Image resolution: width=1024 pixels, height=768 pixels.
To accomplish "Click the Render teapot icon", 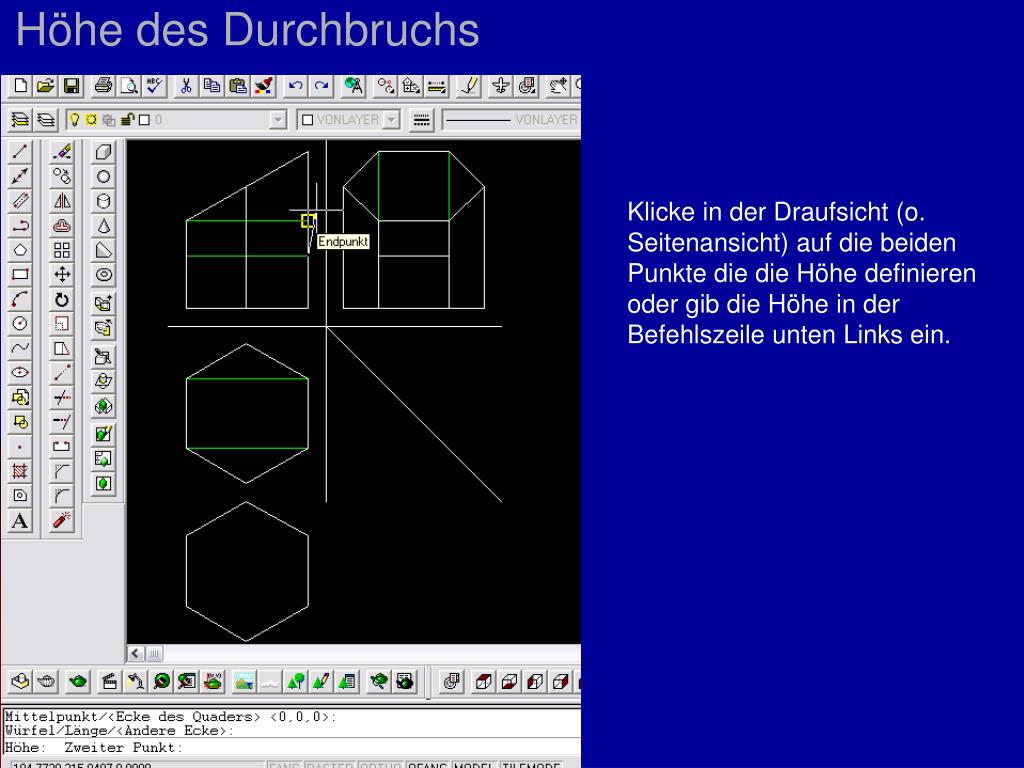I will click(78, 682).
